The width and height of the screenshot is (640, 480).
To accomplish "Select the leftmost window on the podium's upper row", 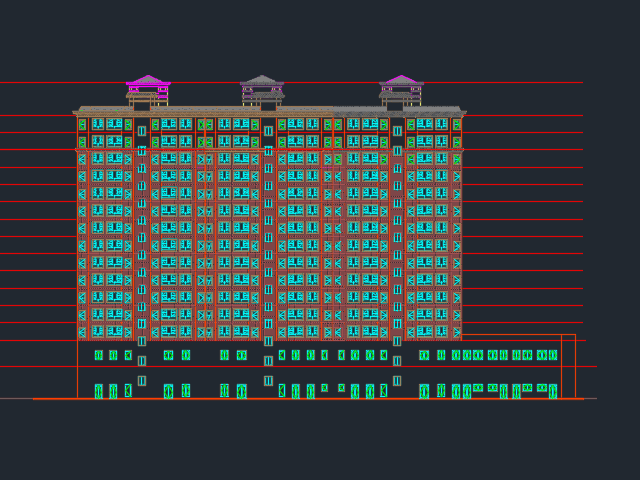I will tap(98, 355).
